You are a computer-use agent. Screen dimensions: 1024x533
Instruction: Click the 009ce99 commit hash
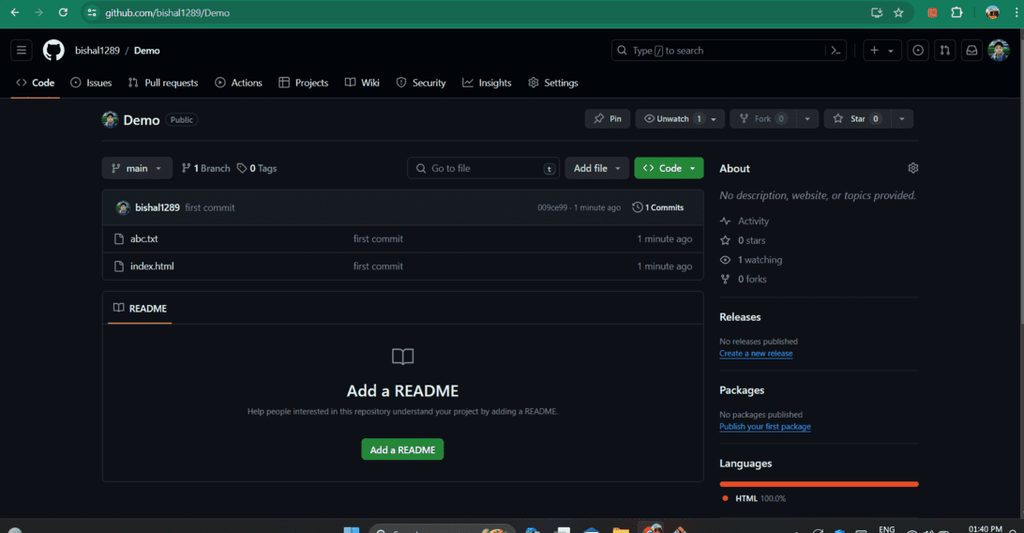click(x=552, y=208)
